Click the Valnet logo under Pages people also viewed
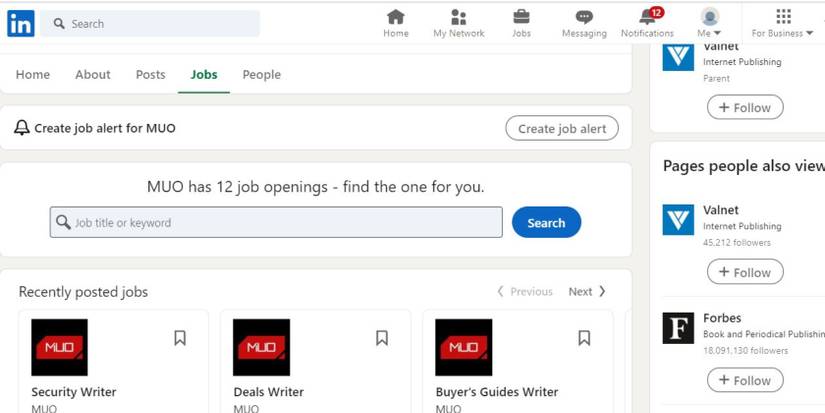825x413 pixels. pyautogui.click(x=678, y=219)
